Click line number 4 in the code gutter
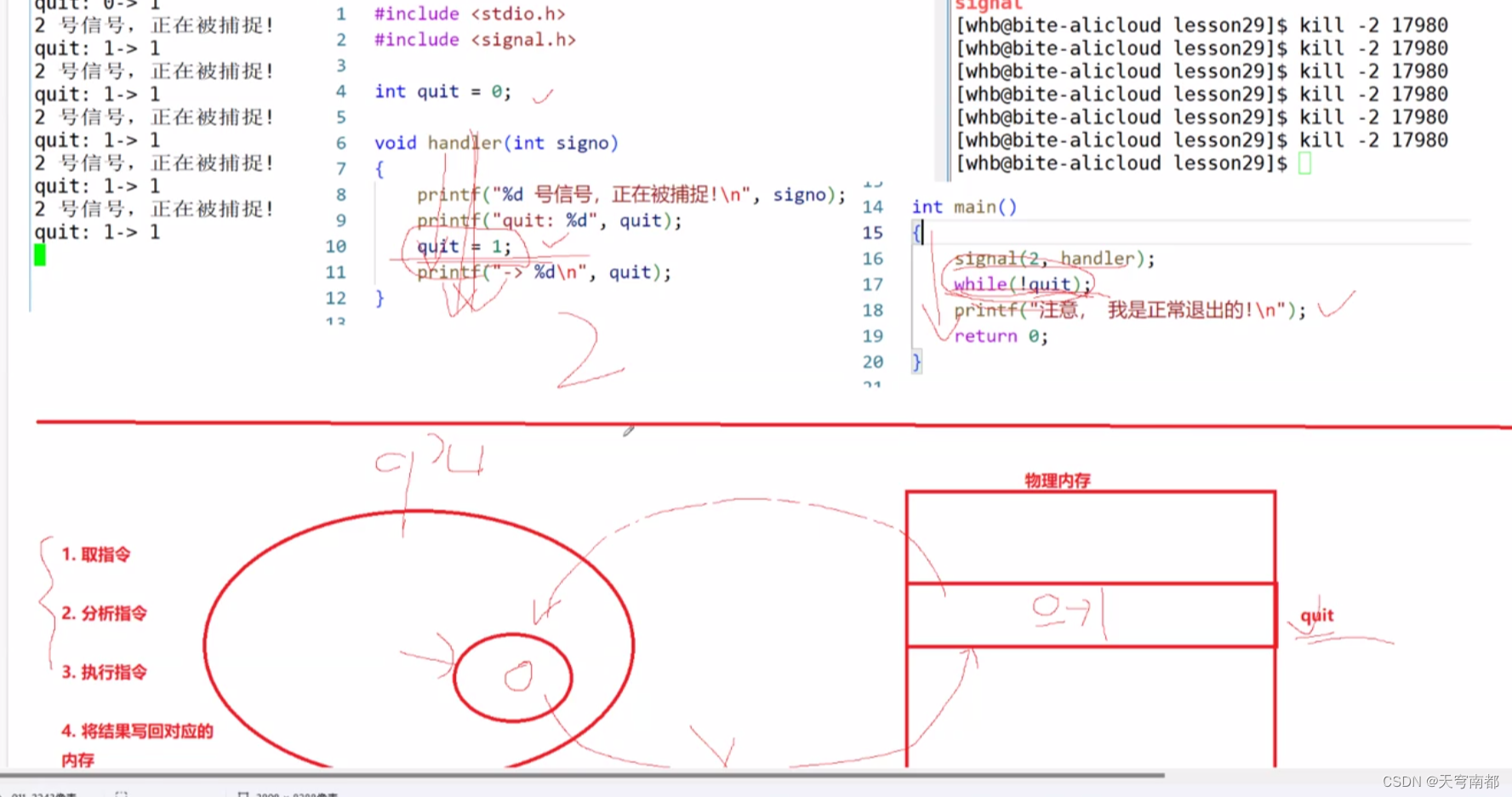Screen dimensions: 1512x797 [340, 91]
